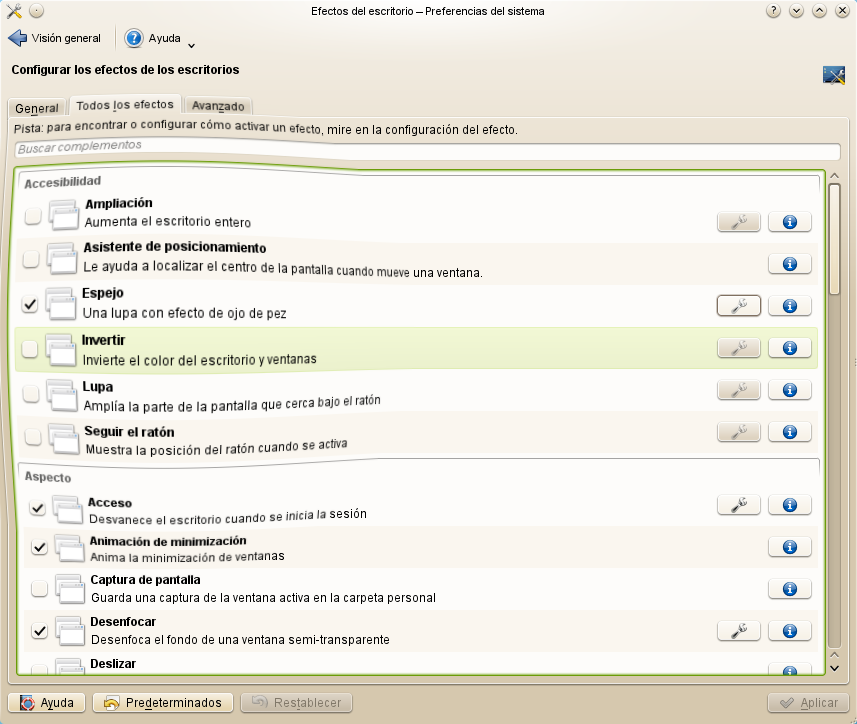Open wrench settings for Invertir effect
This screenshot has height=724, width=857.
738,348
